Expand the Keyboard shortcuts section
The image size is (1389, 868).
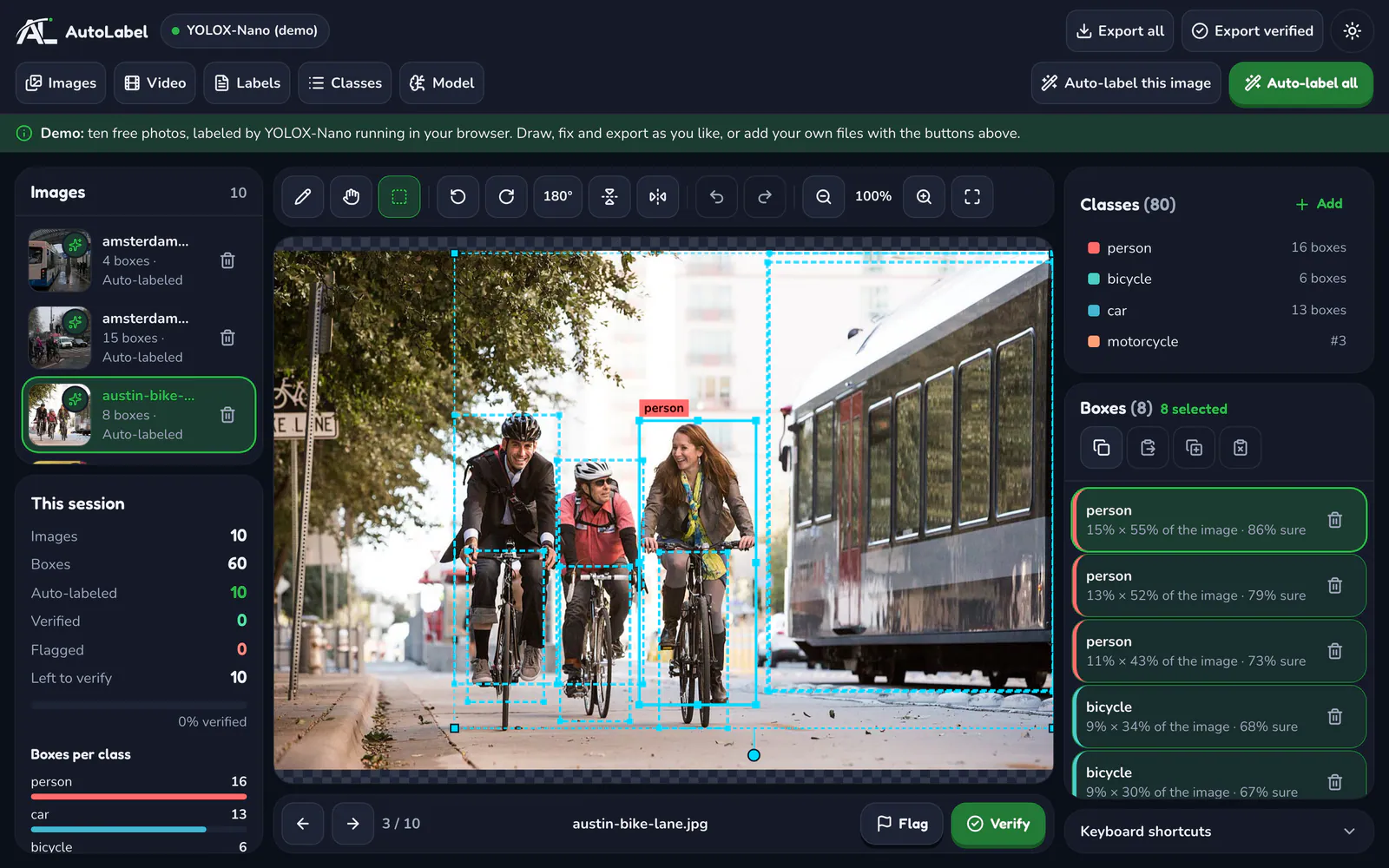pos(1219,832)
